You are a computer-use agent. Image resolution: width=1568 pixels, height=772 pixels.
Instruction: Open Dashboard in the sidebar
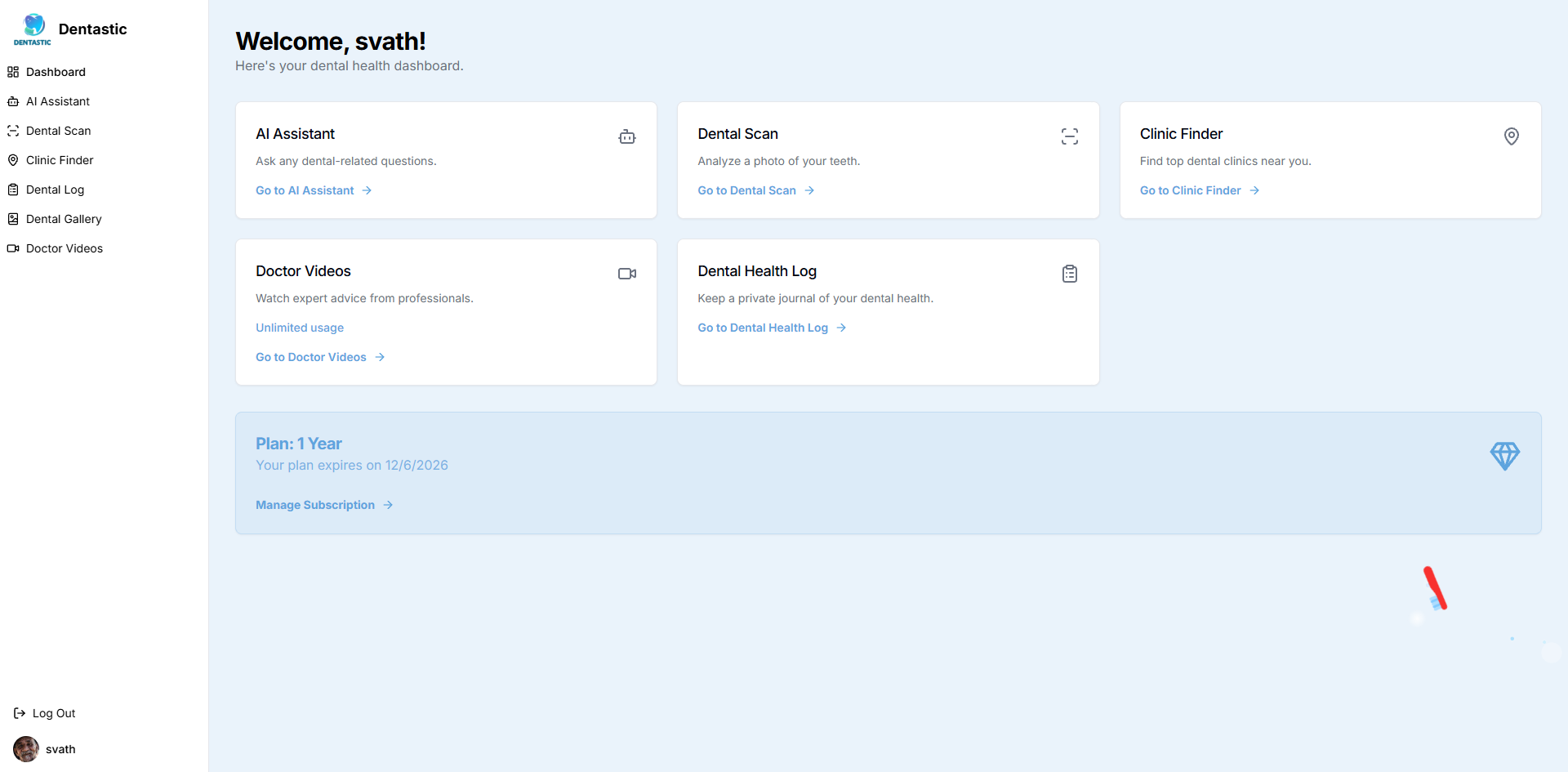coord(56,72)
